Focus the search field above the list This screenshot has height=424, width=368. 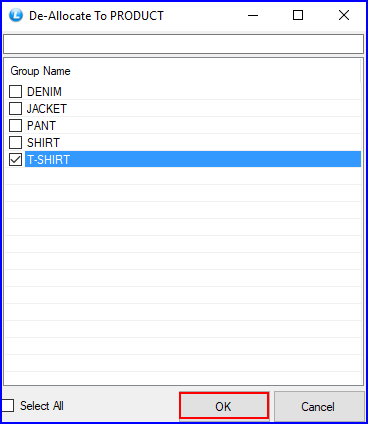coord(184,44)
